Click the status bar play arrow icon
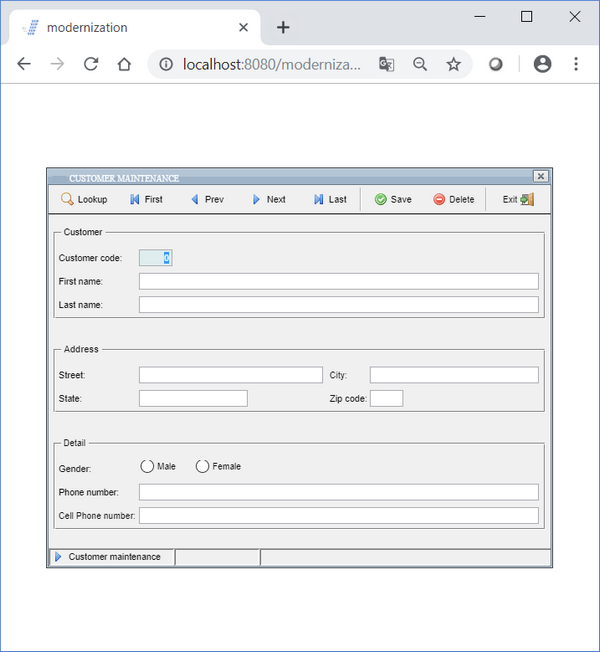The width and height of the screenshot is (600, 652). [x=58, y=557]
